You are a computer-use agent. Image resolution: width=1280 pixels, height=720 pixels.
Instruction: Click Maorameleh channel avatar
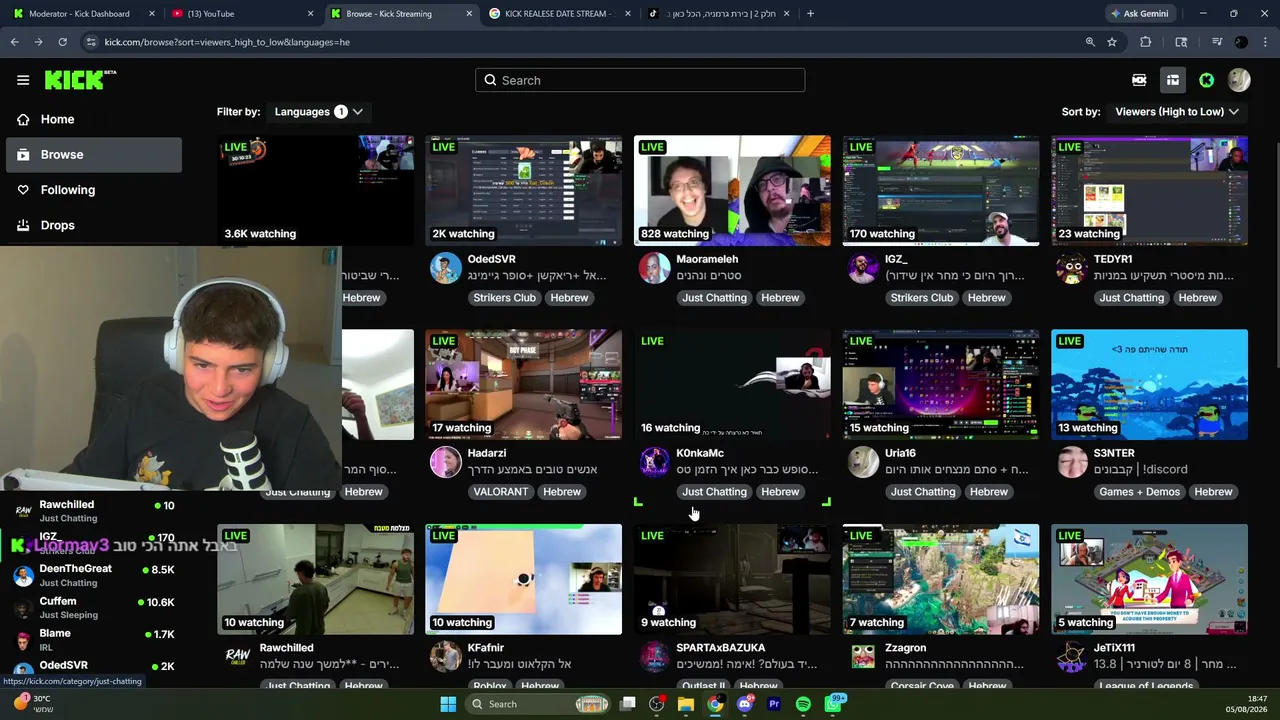click(654, 268)
